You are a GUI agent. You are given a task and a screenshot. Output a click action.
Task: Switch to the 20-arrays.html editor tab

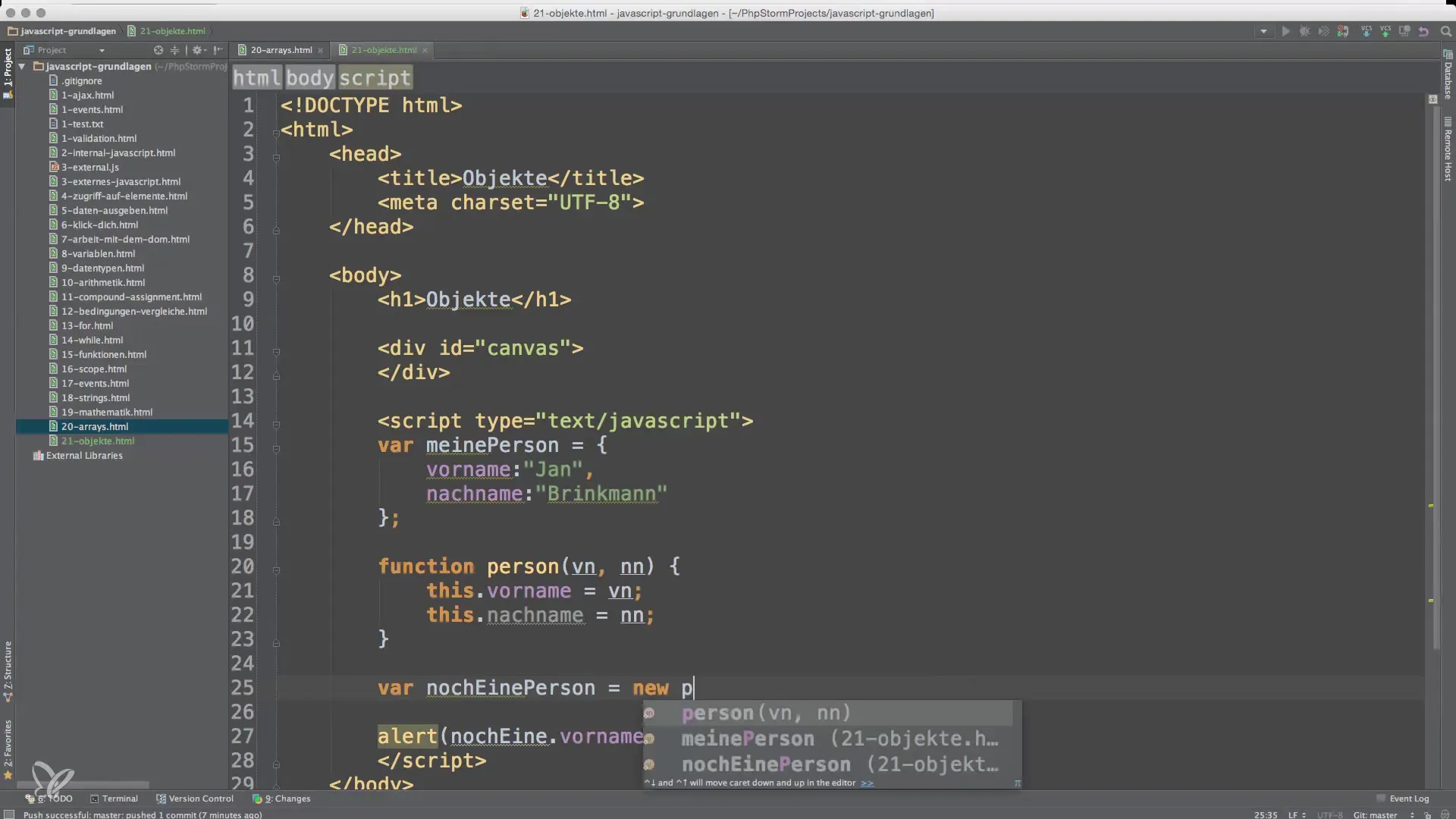(281, 50)
